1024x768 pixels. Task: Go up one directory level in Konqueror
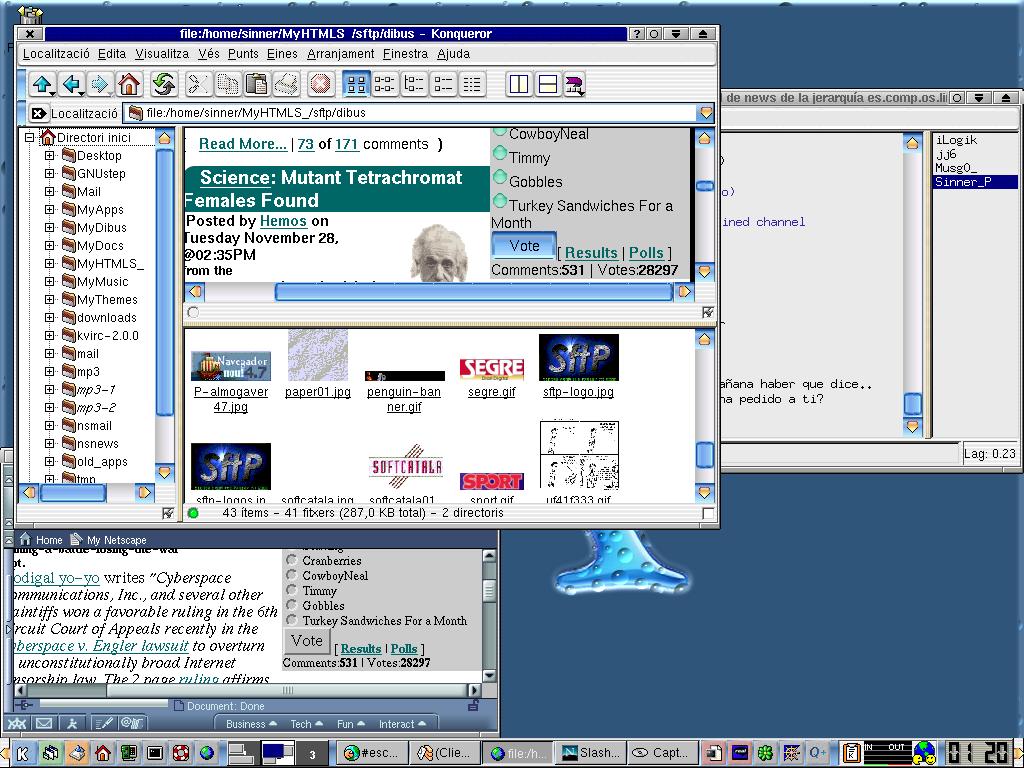tap(42, 84)
